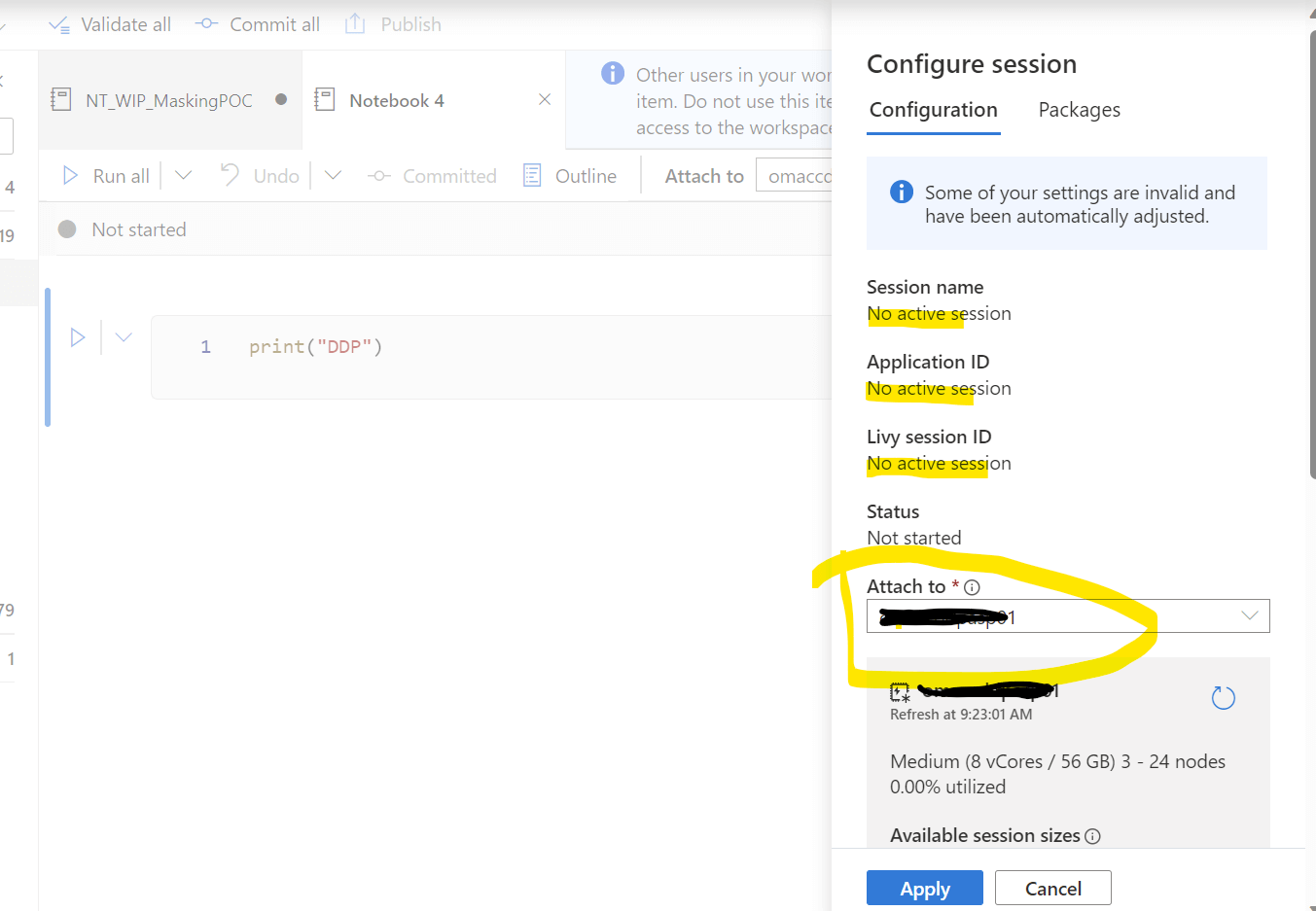
Task: Select the Configuration tab
Action: (x=933, y=110)
